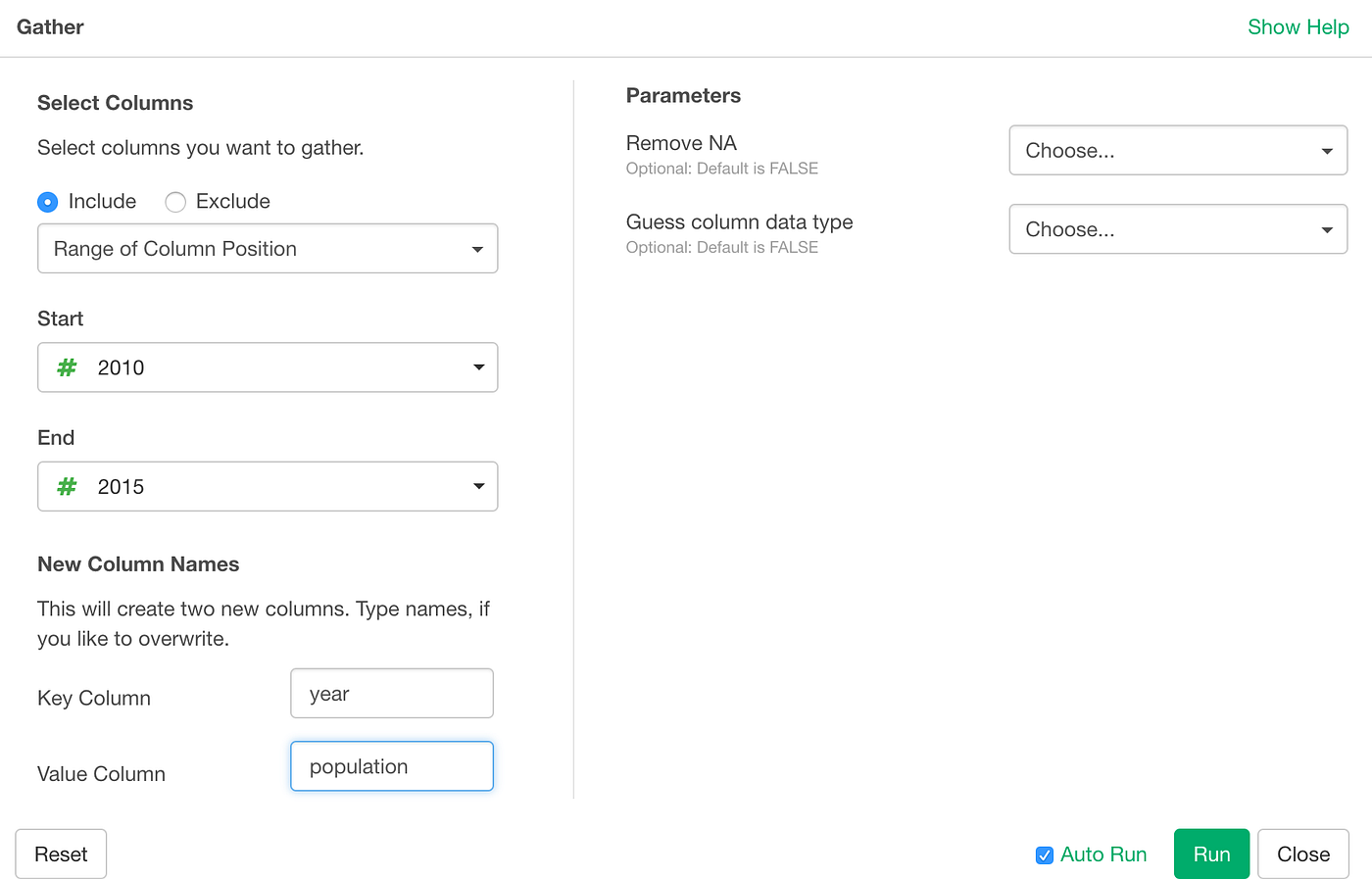Click the caret icon on Start dropdown

pyautogui.click(x=478, y=366)
